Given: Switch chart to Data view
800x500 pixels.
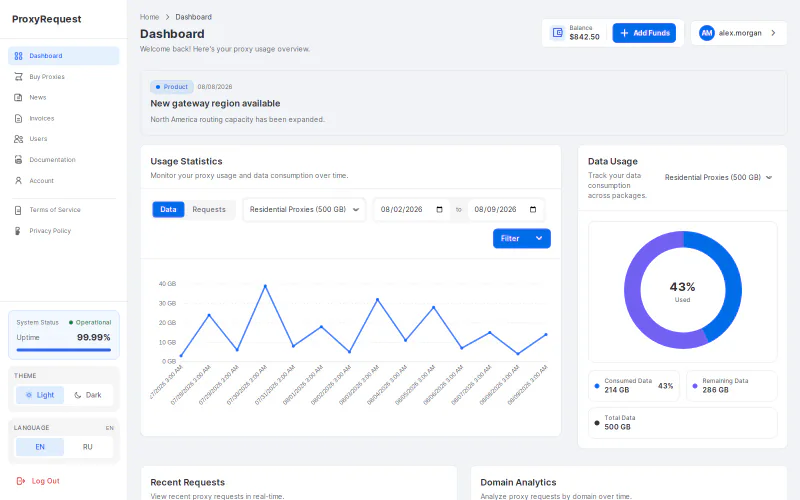Looking at the screenshot, I should tap(168, 209).
